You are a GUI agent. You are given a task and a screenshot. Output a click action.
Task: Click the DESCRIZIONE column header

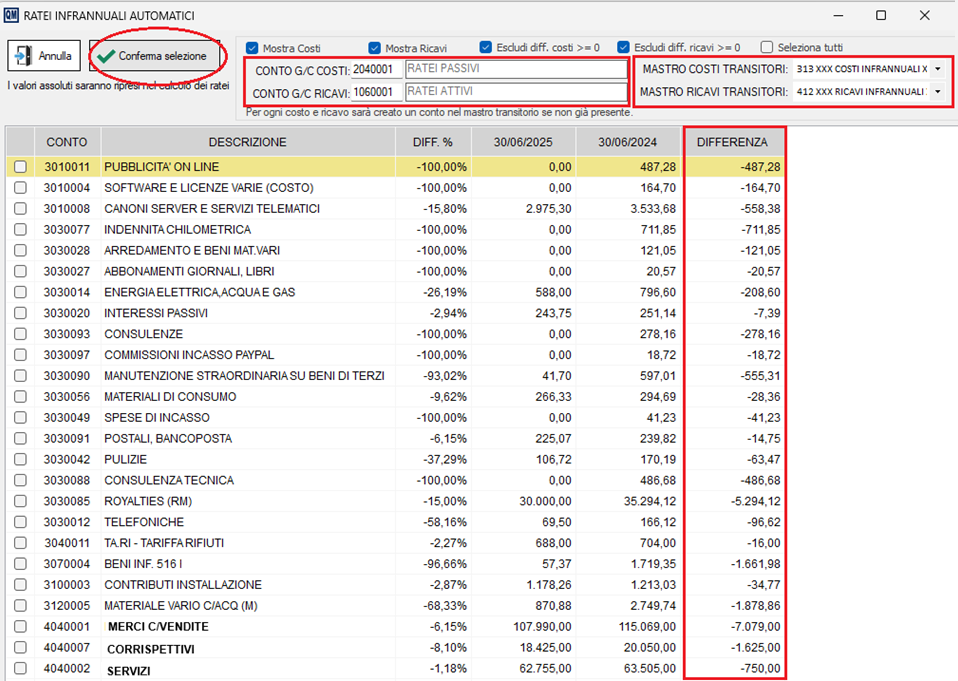247,142
